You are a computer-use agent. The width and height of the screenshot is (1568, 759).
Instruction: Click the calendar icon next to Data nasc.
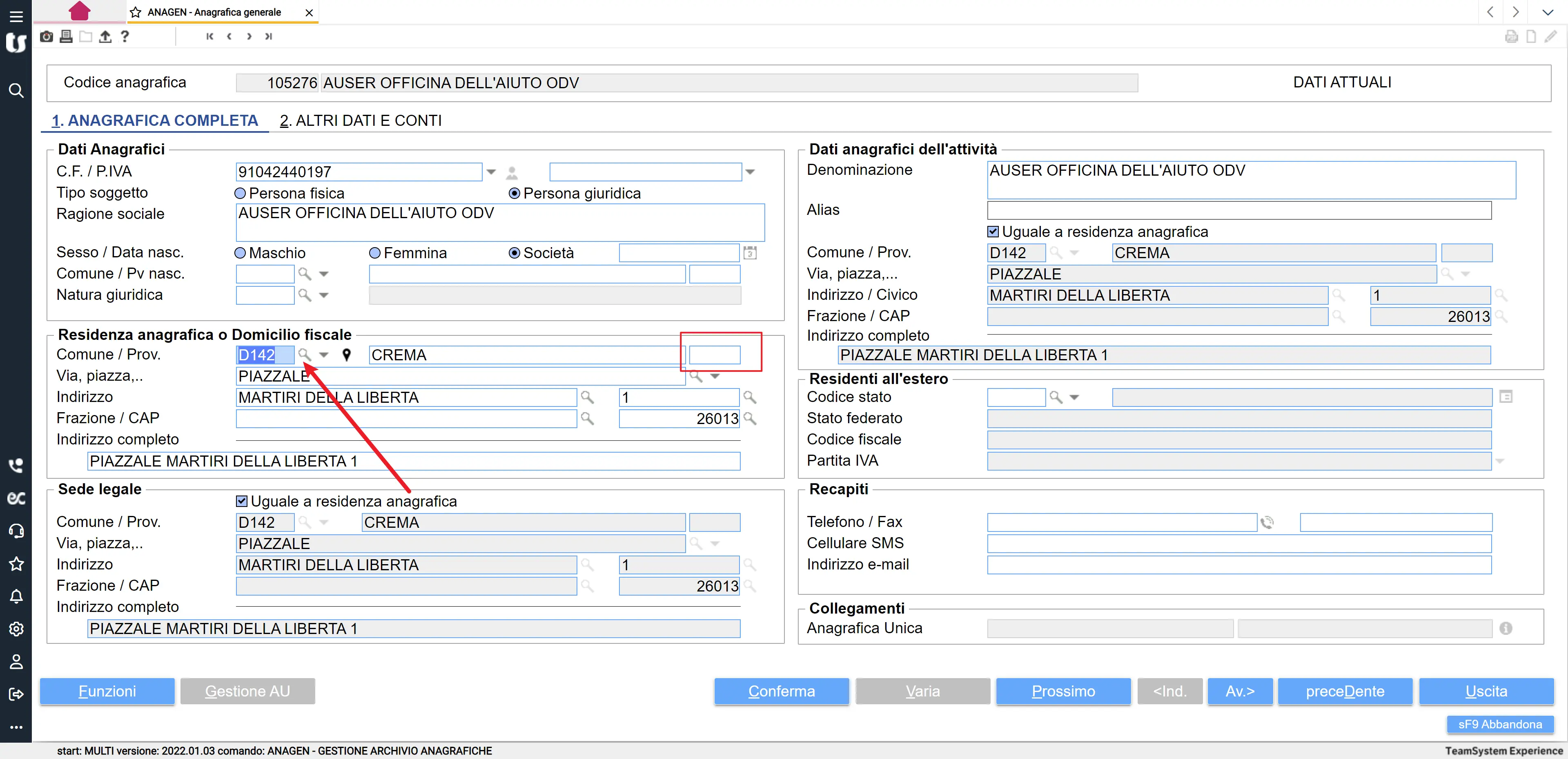click(x=750, y=253)
